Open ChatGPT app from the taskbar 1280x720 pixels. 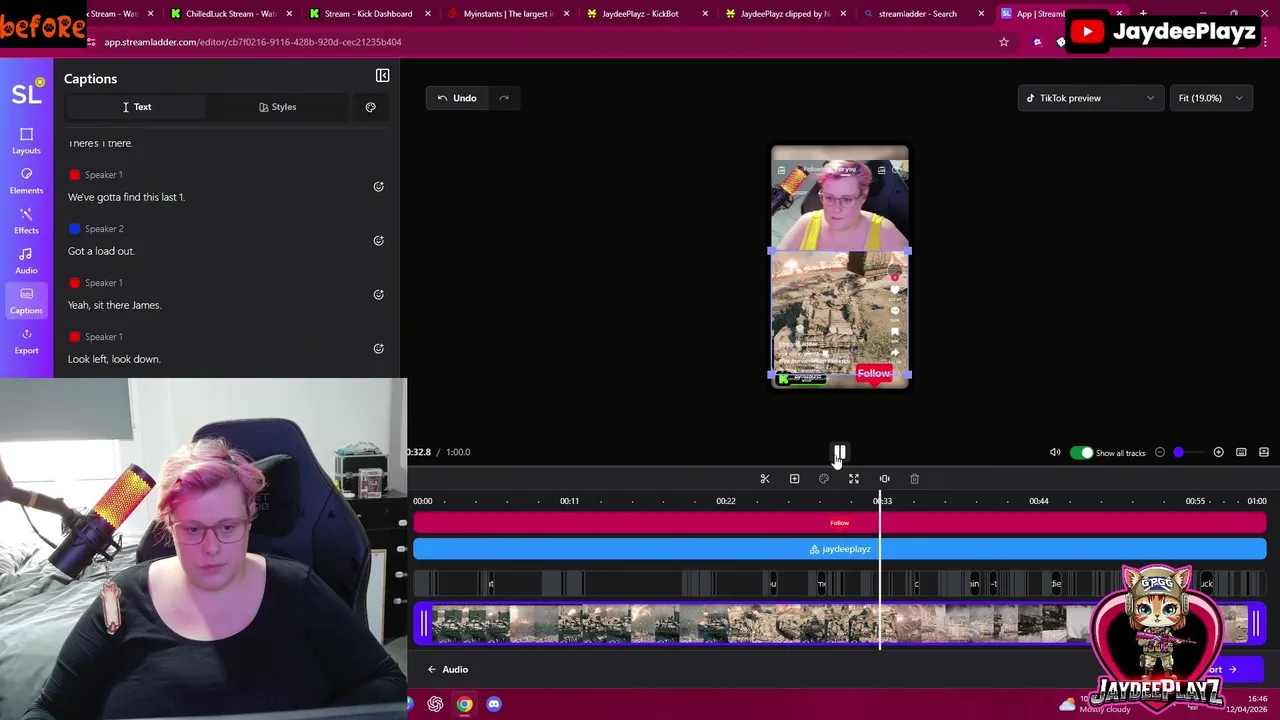tap(435, 704)
